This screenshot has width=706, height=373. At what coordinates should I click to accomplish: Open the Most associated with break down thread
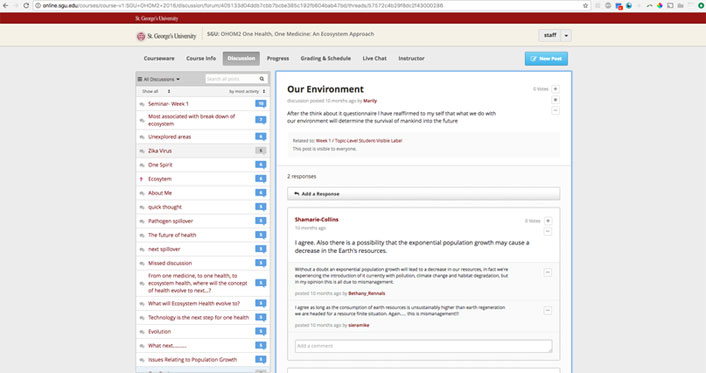pyautogui.click(x=191, y=120)
